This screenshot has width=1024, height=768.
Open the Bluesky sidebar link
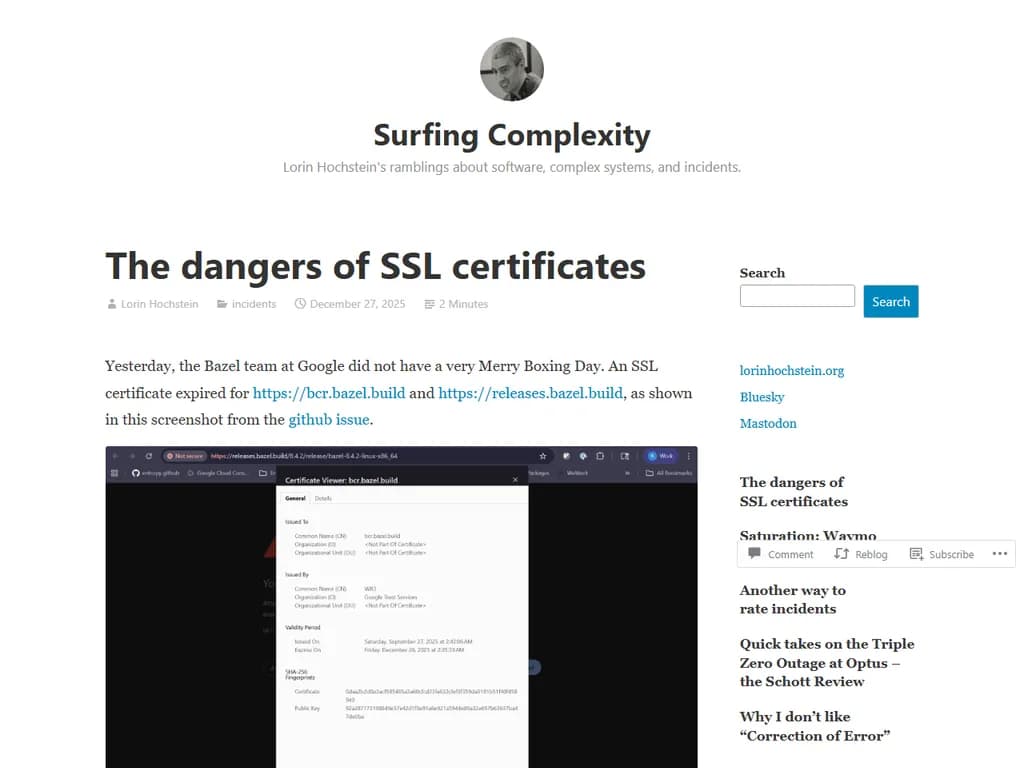pos(761,397)
